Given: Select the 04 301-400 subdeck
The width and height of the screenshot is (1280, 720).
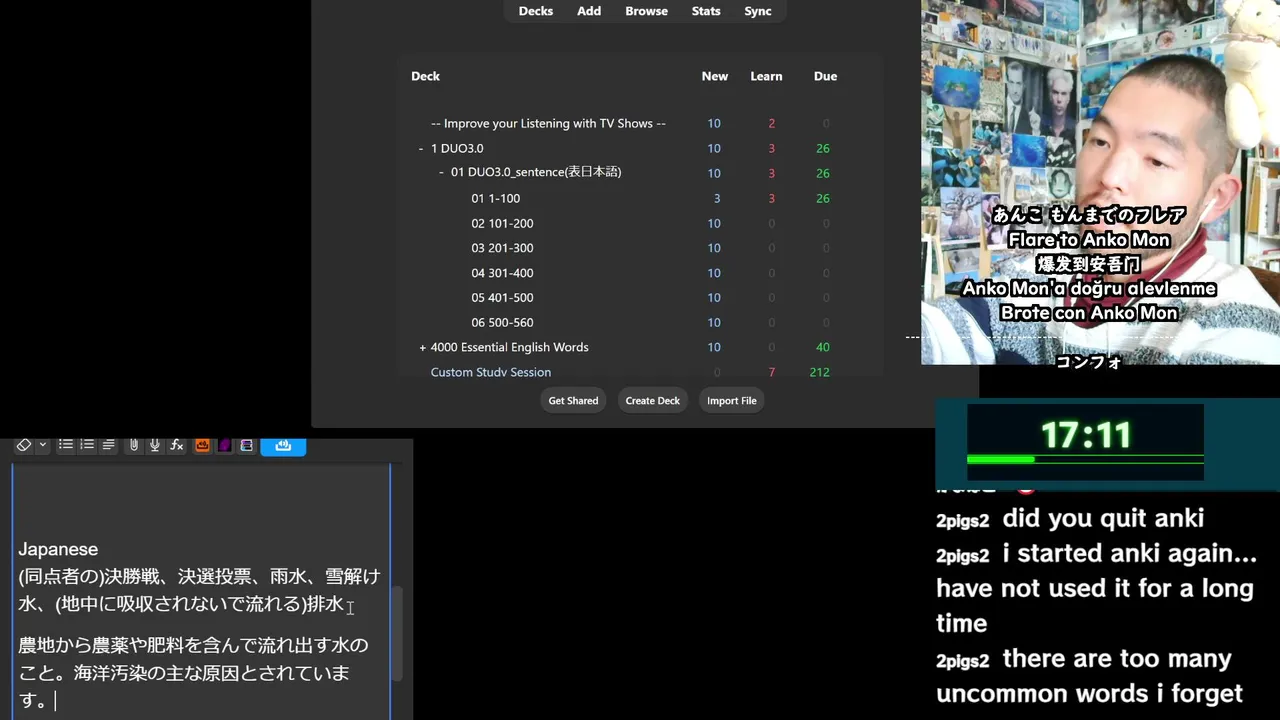Looking at the screenshot, I should click(502, 273).
